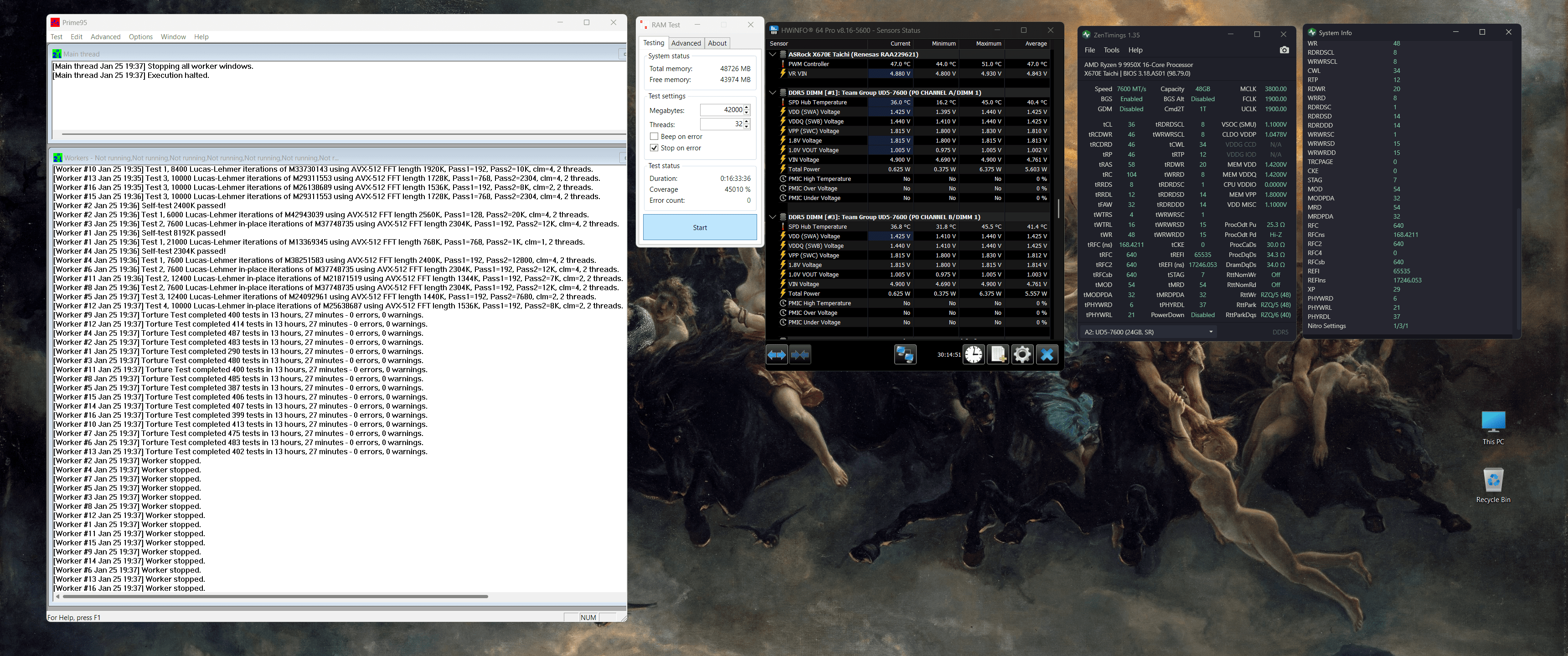Click HWiNFO log file sheet icon
Viewport: 1568px width, 656px height.
(x=998, y=354)
